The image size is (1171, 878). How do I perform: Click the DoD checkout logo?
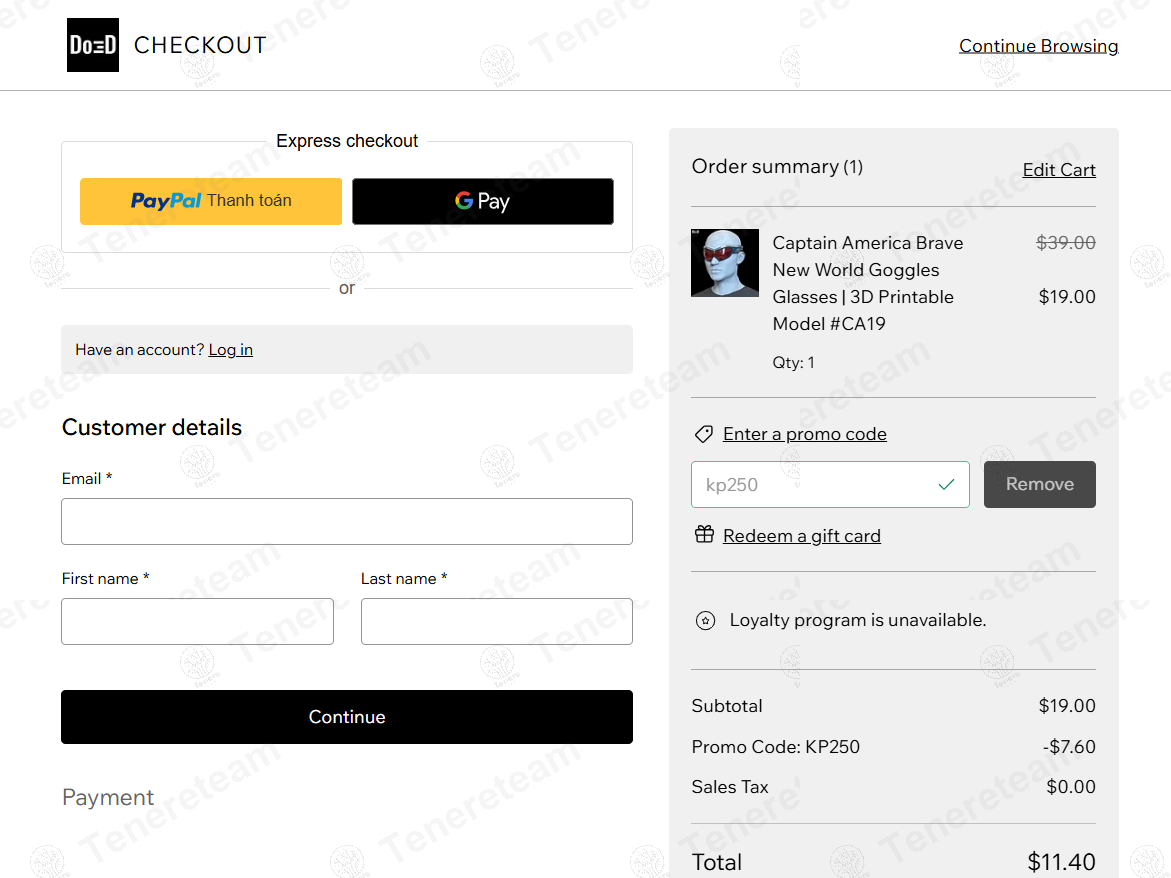coord(92,44)
